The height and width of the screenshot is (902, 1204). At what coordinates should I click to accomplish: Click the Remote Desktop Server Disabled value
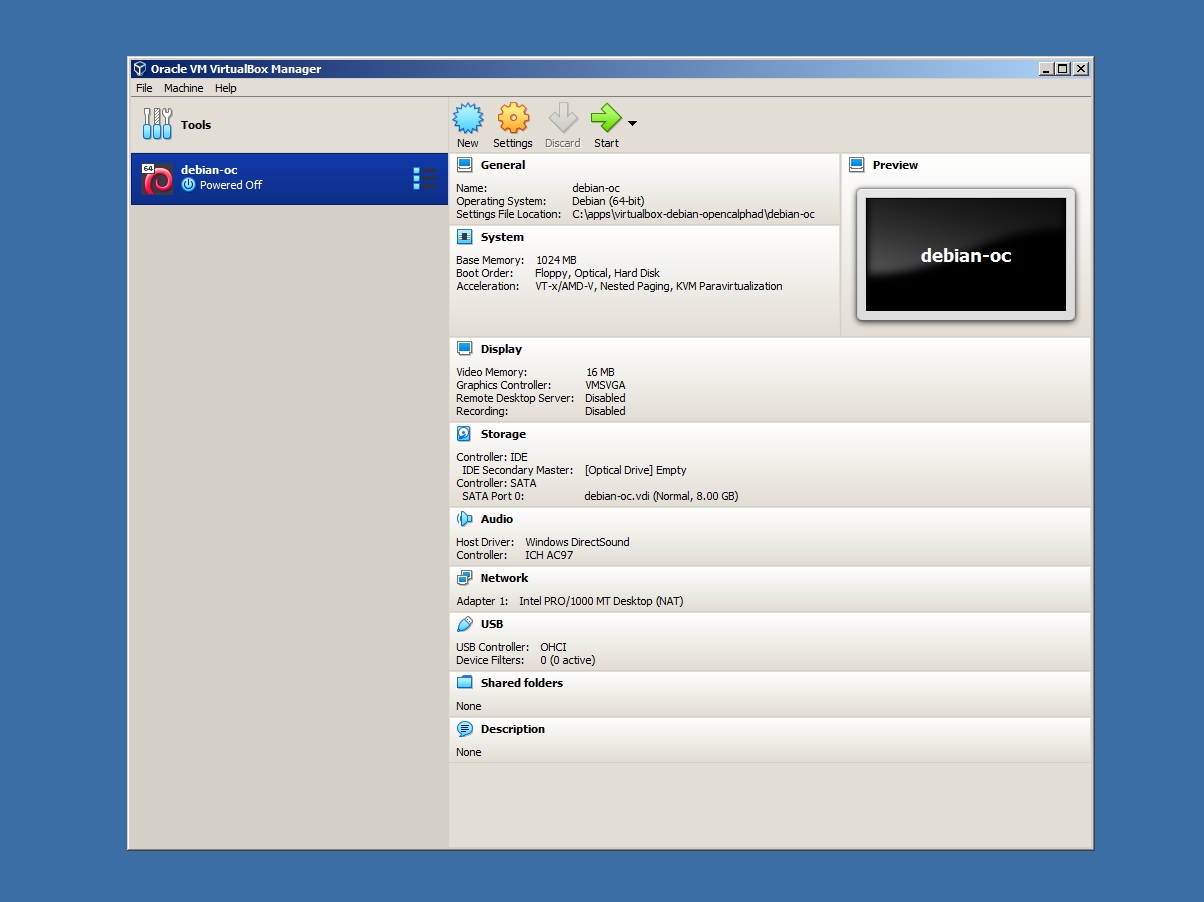pos(605,398)
